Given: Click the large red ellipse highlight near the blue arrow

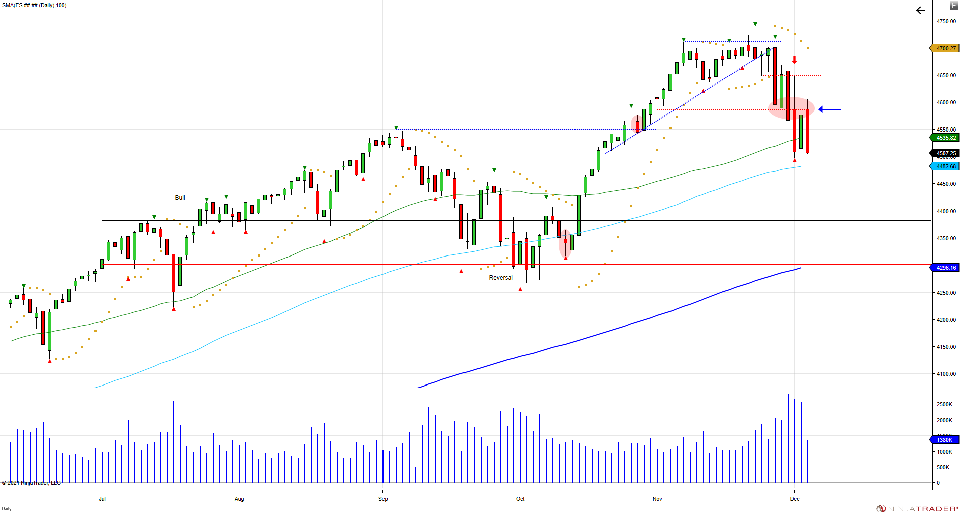Looking at the screenshot, I should click(790, 108).
